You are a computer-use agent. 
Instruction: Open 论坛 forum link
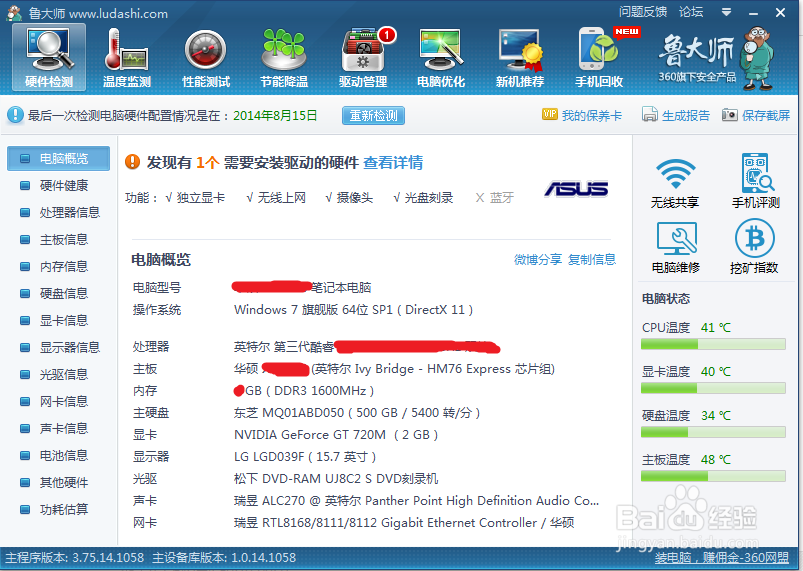(x=691, y=12)
